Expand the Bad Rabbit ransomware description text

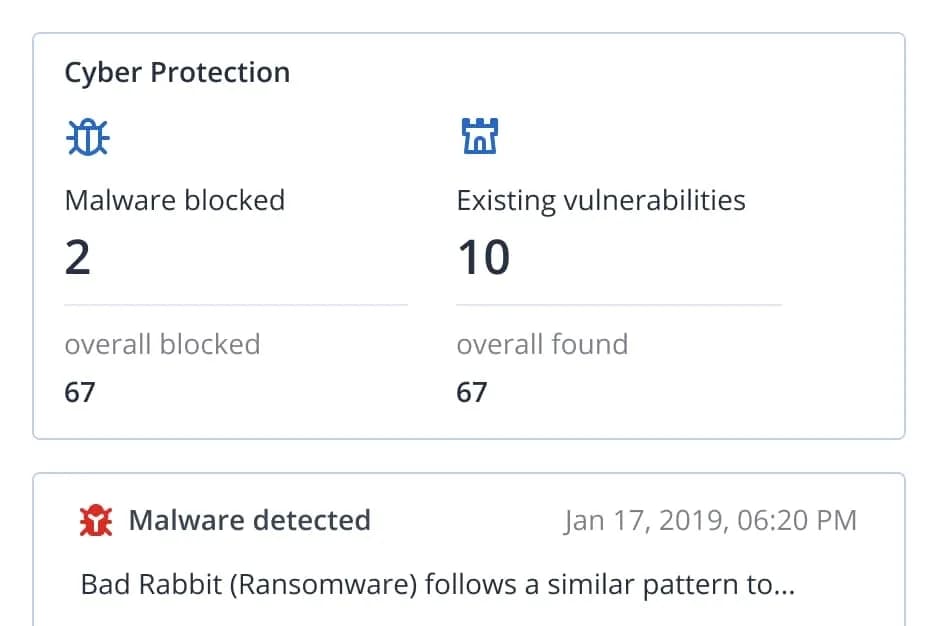[420, 584]
